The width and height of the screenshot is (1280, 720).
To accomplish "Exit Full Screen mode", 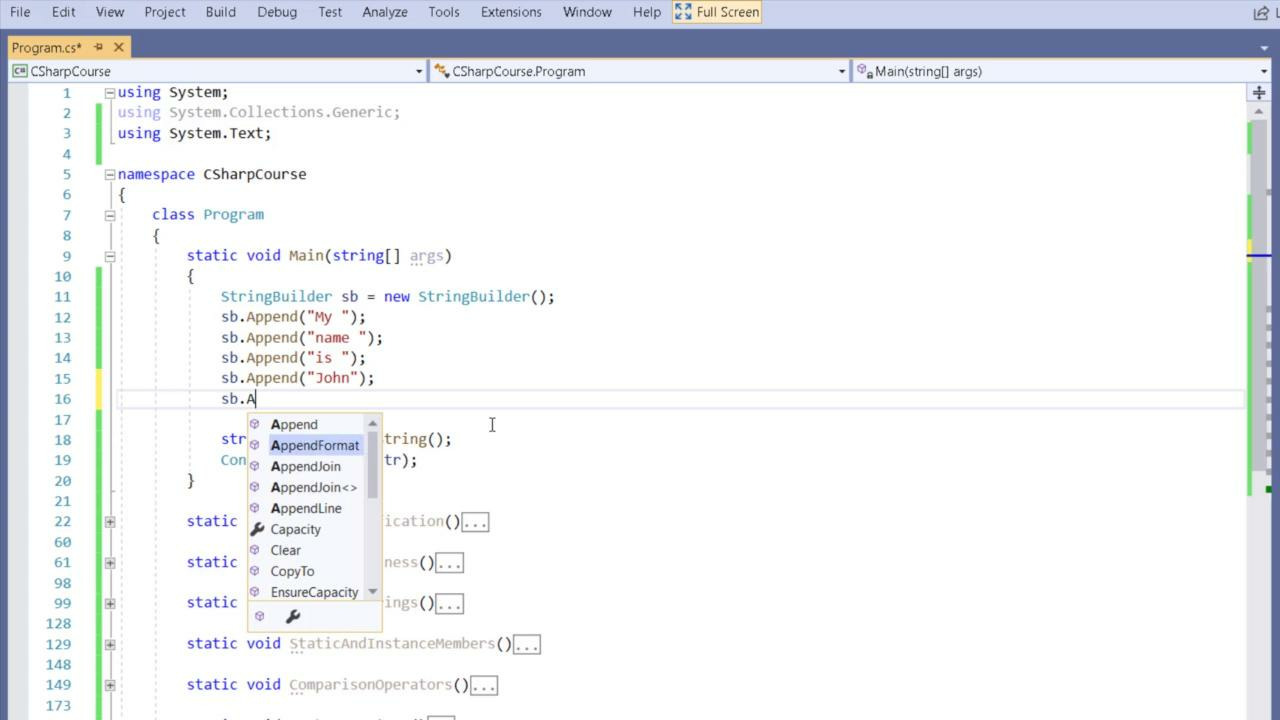I will pyautogui.click(x=717, y=12).
